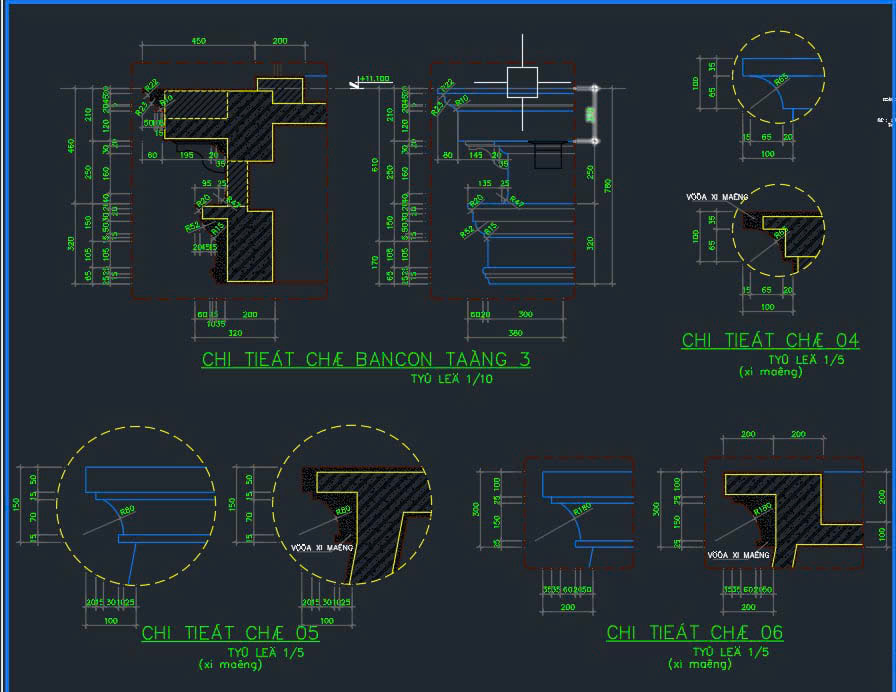
Task: Pick the elevation marker arrow symbol
Action: point(355,85)
